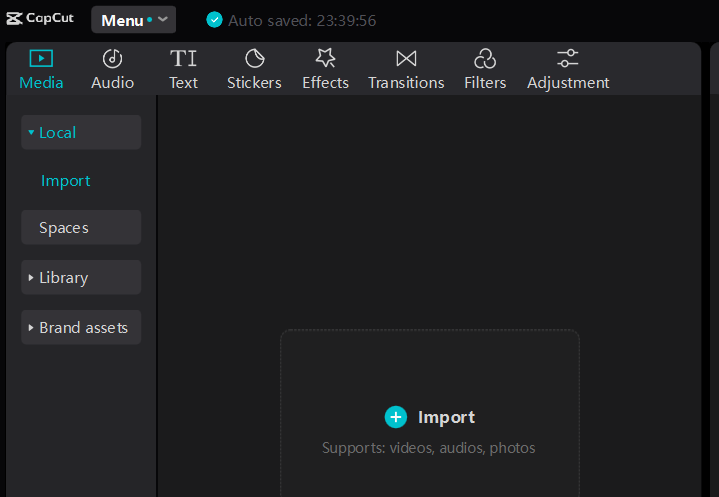719x497 pixels.
Task: Expand the Brand assets section
Action: pos(81,327)
